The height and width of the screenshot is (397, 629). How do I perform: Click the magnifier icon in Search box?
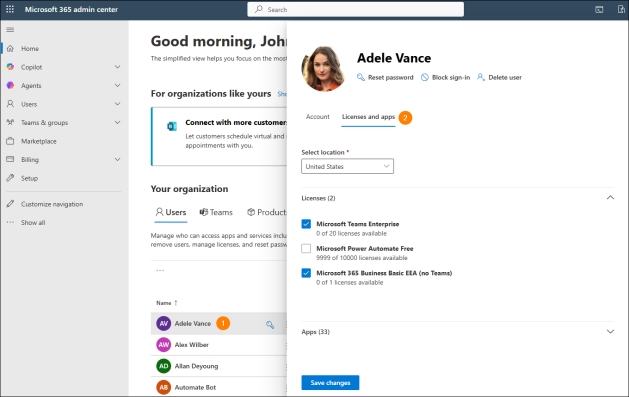259,9
